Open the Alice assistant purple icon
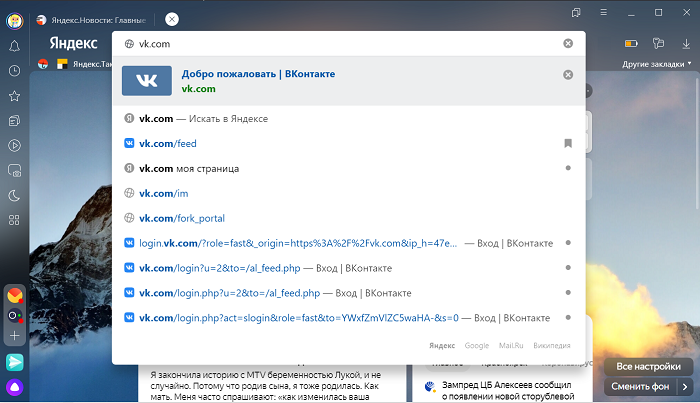Screen dimensions: 700x403 (15, 387)
